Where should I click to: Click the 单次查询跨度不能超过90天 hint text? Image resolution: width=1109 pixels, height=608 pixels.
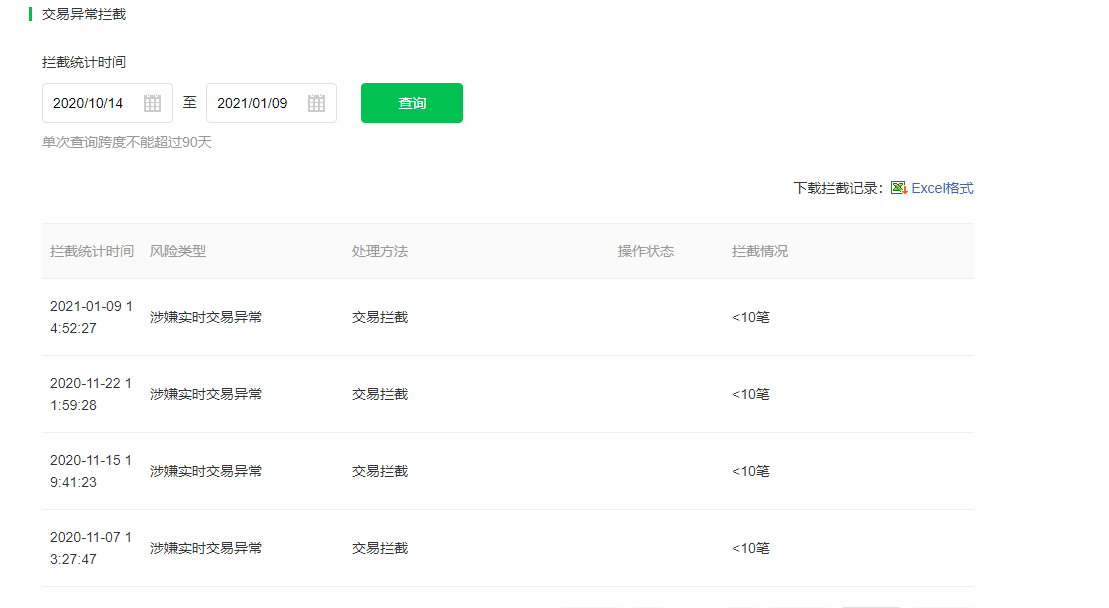pyautogui.click(x=127, y=142)
